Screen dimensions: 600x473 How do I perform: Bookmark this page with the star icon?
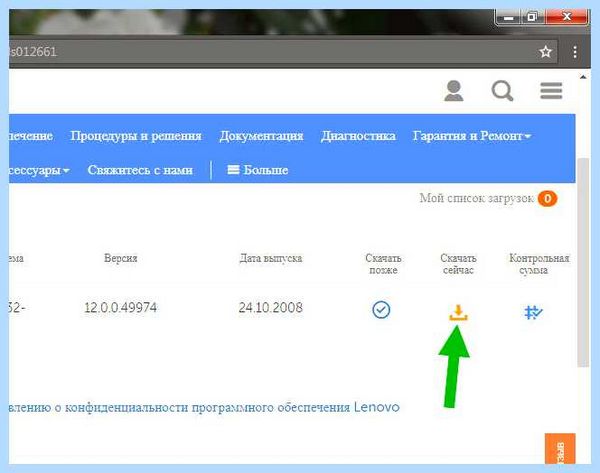coord(545,51)
